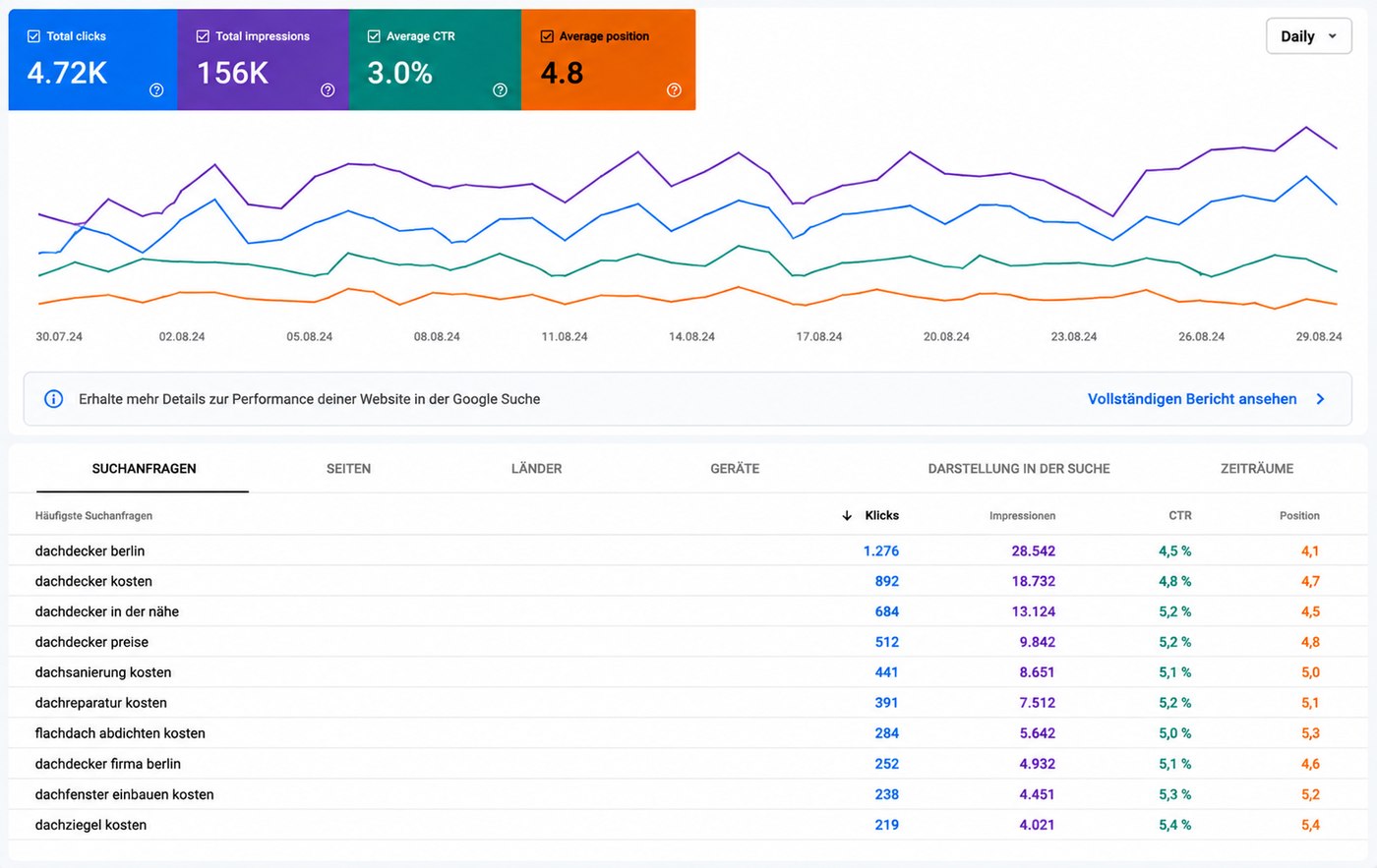Click the query 'dachsanierung kosten'
This screenshot has height=868, width=1377.
(x=103, y=673)
